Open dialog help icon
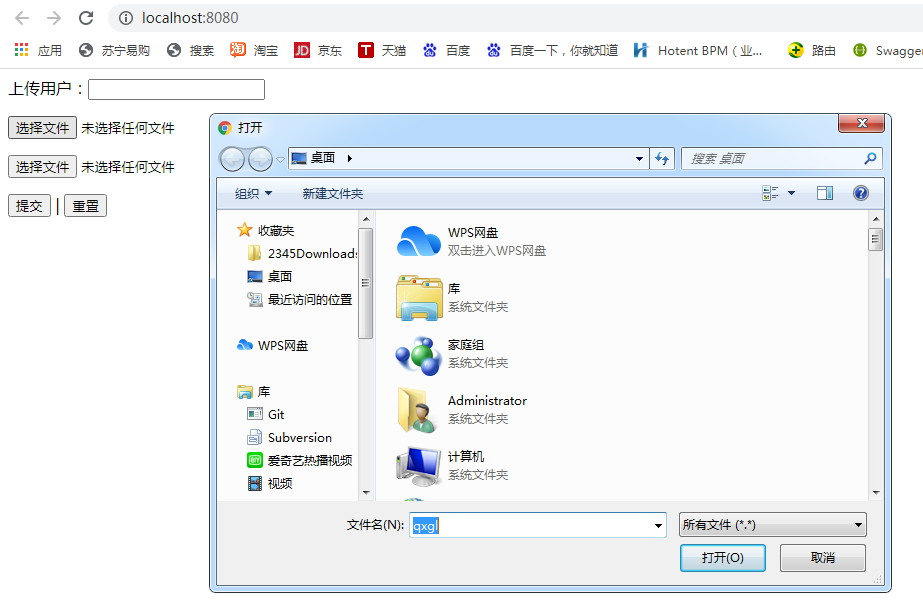The image size is (923, 610). pos(861,193)
